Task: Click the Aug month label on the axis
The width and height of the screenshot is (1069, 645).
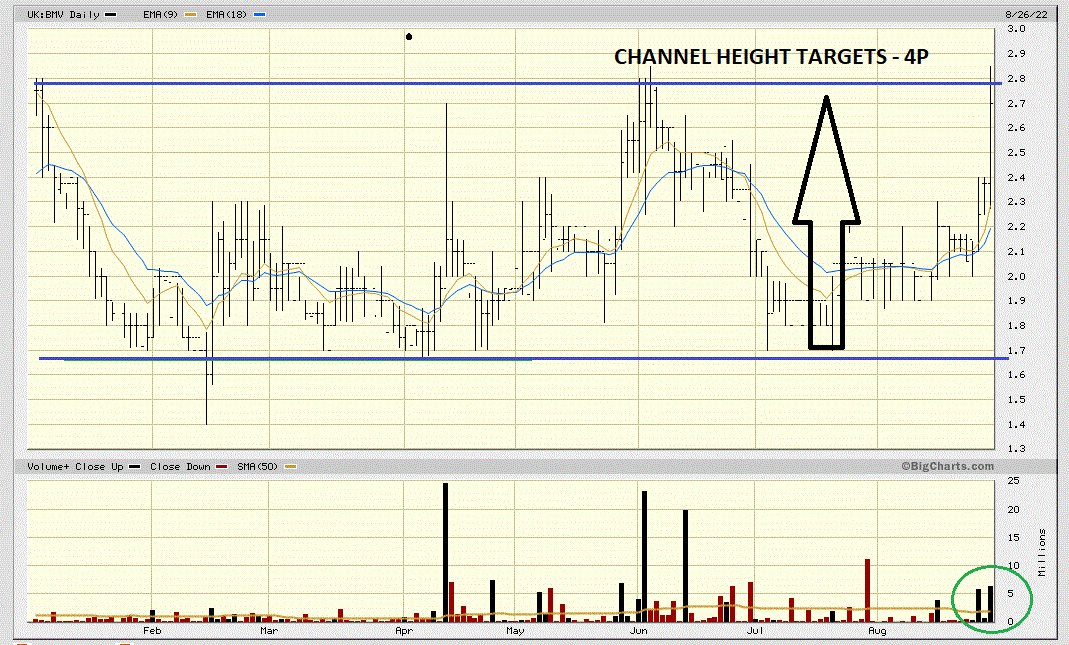Action: (877, 631)
